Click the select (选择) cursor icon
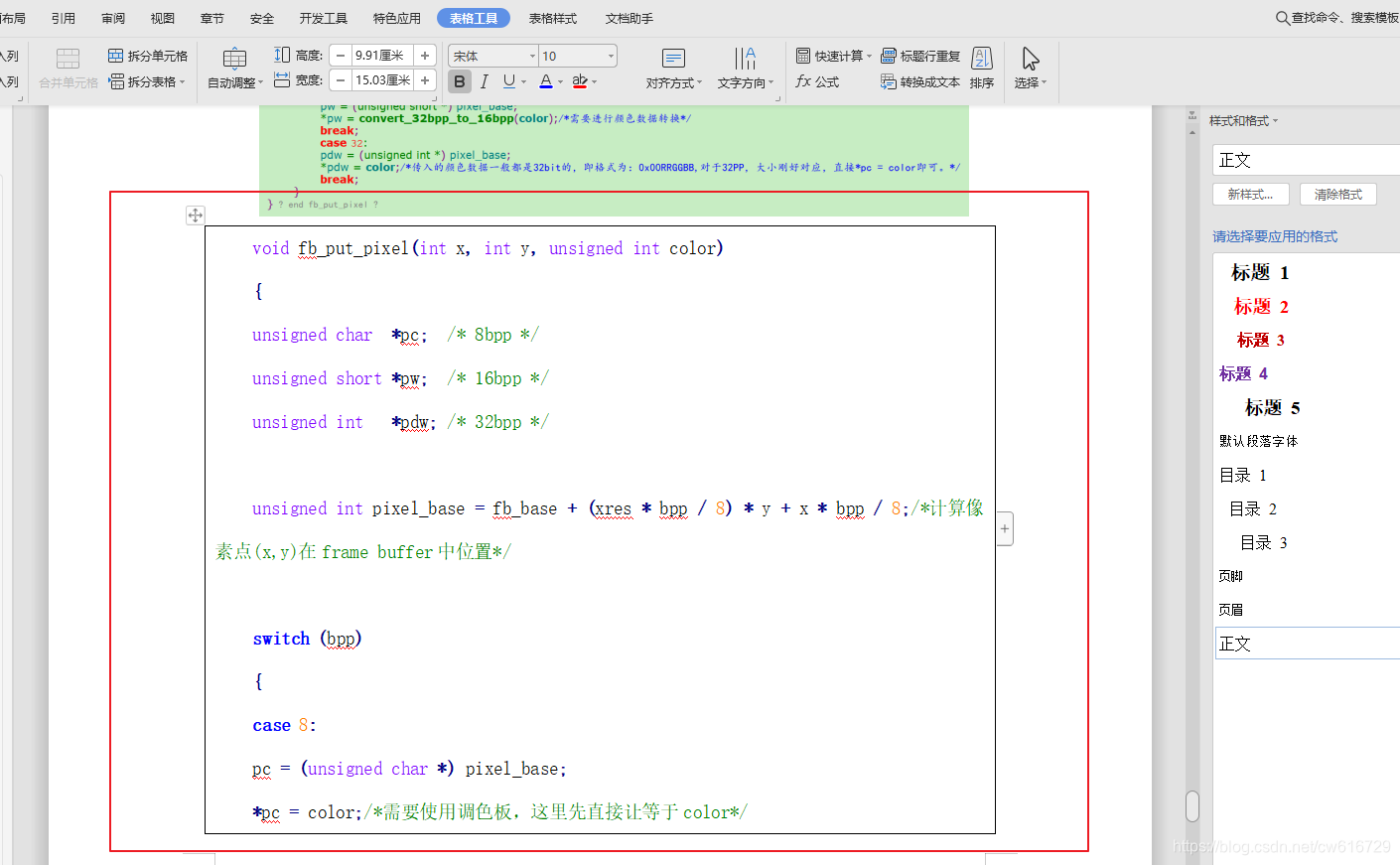1400x865 pixels. click(x=1031, y=59)
